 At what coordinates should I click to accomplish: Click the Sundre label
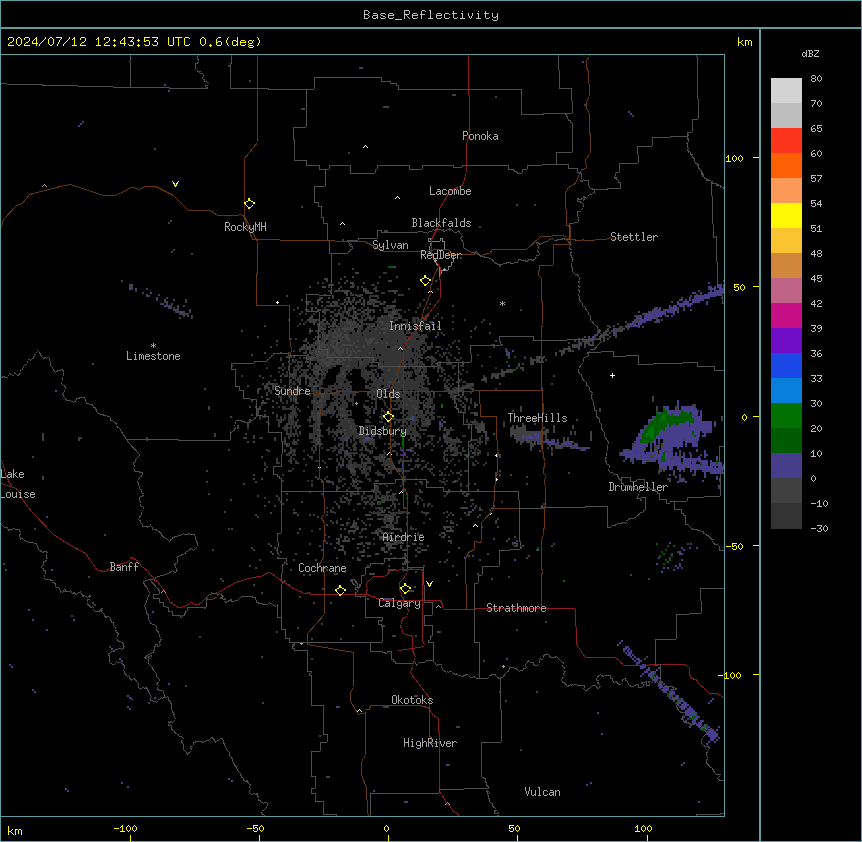pyautogui.click(x=292, y=391)
